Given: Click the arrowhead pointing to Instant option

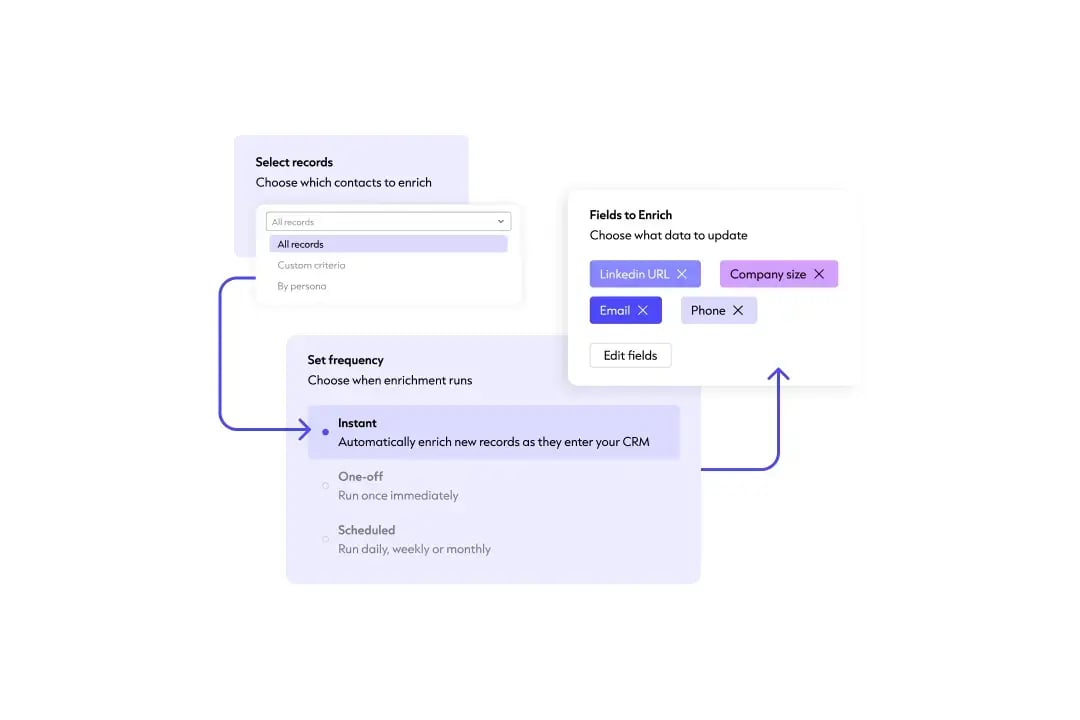Looking at the screenshot, I should click(305, 430).
